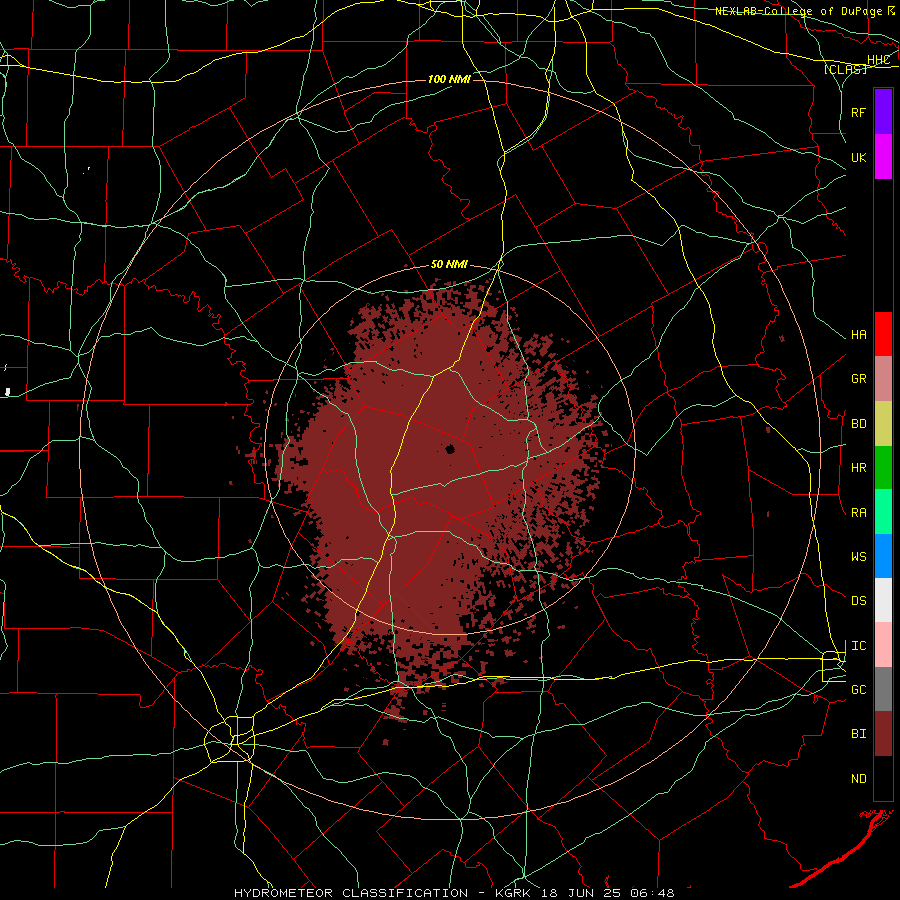Click the '[CLAS]' text under HHC
900x900 pixels.
pos(845,69)
